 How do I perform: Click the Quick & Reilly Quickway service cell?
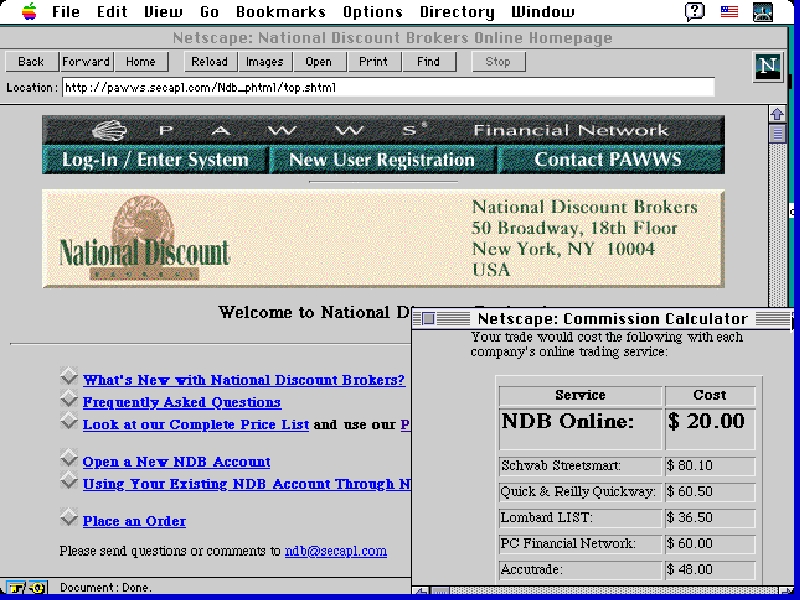pyautogui.click(x=580, y=492)
